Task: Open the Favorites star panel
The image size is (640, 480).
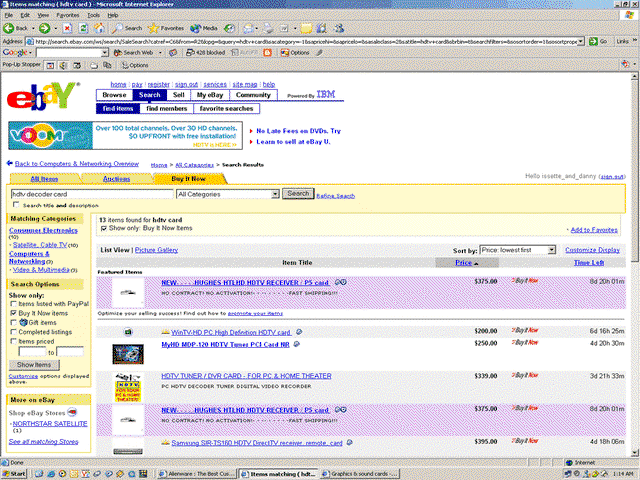Action: pyautogui.click(x=166, y=28)
